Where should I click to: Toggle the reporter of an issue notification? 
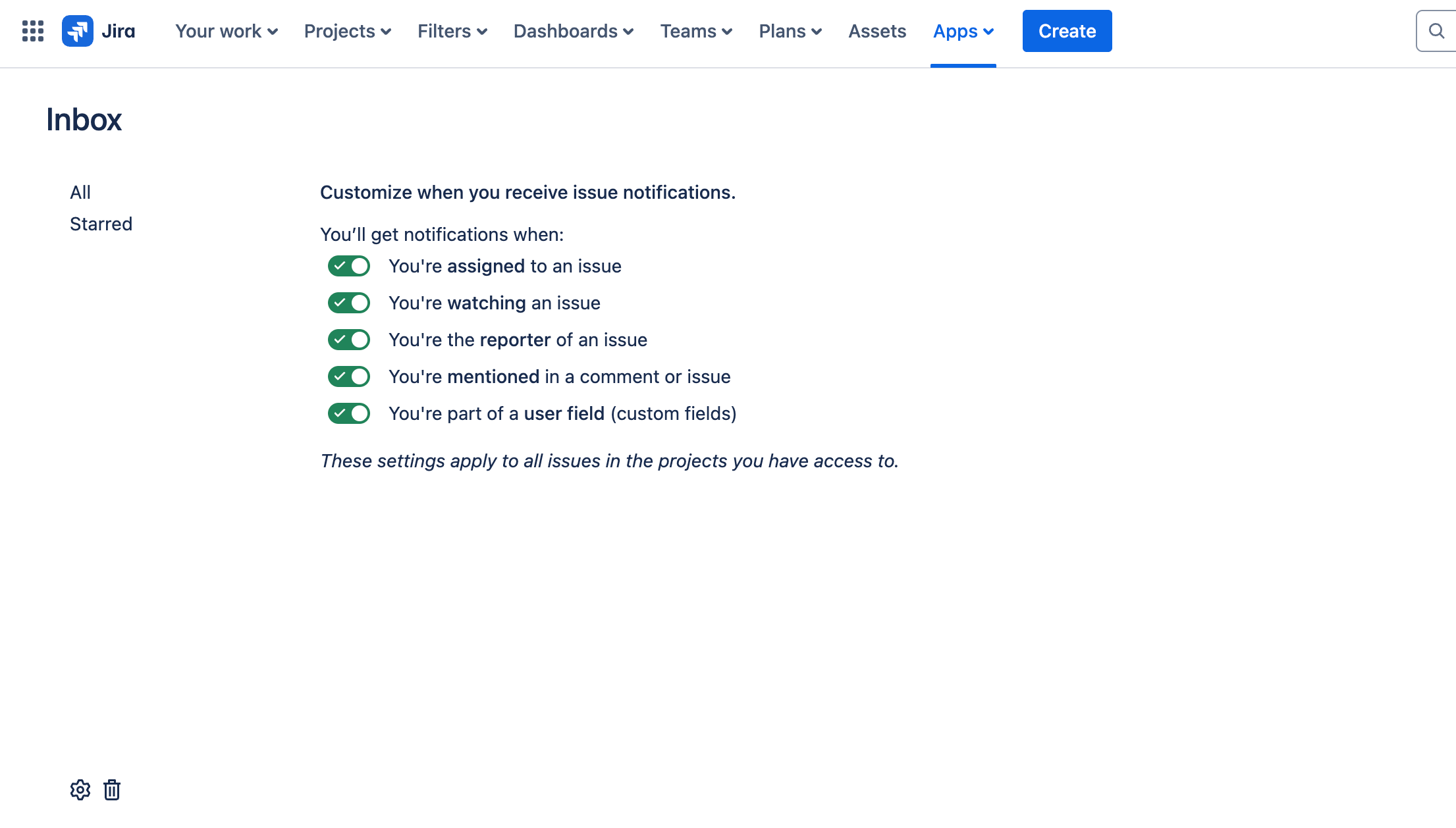click(349, 340)
